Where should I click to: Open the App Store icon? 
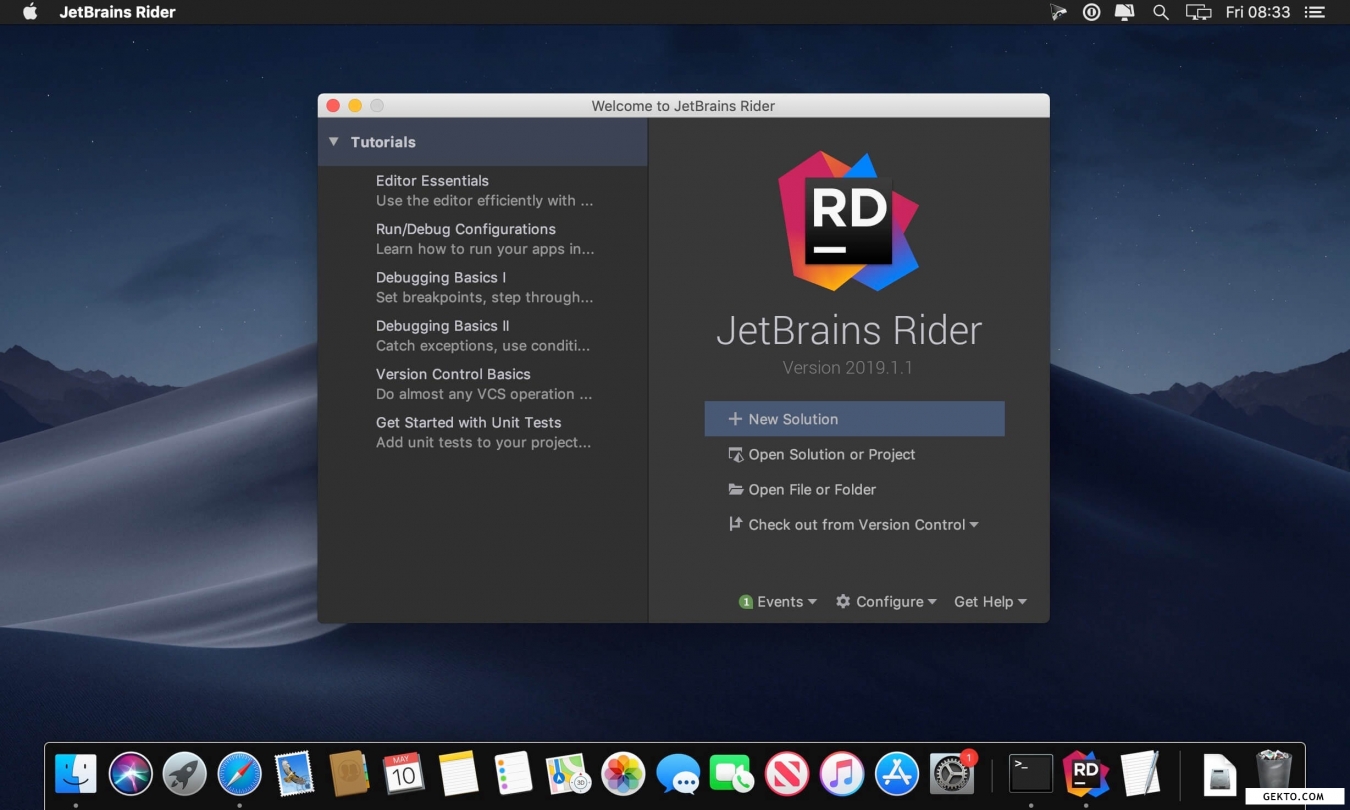(x=897, y=774)
